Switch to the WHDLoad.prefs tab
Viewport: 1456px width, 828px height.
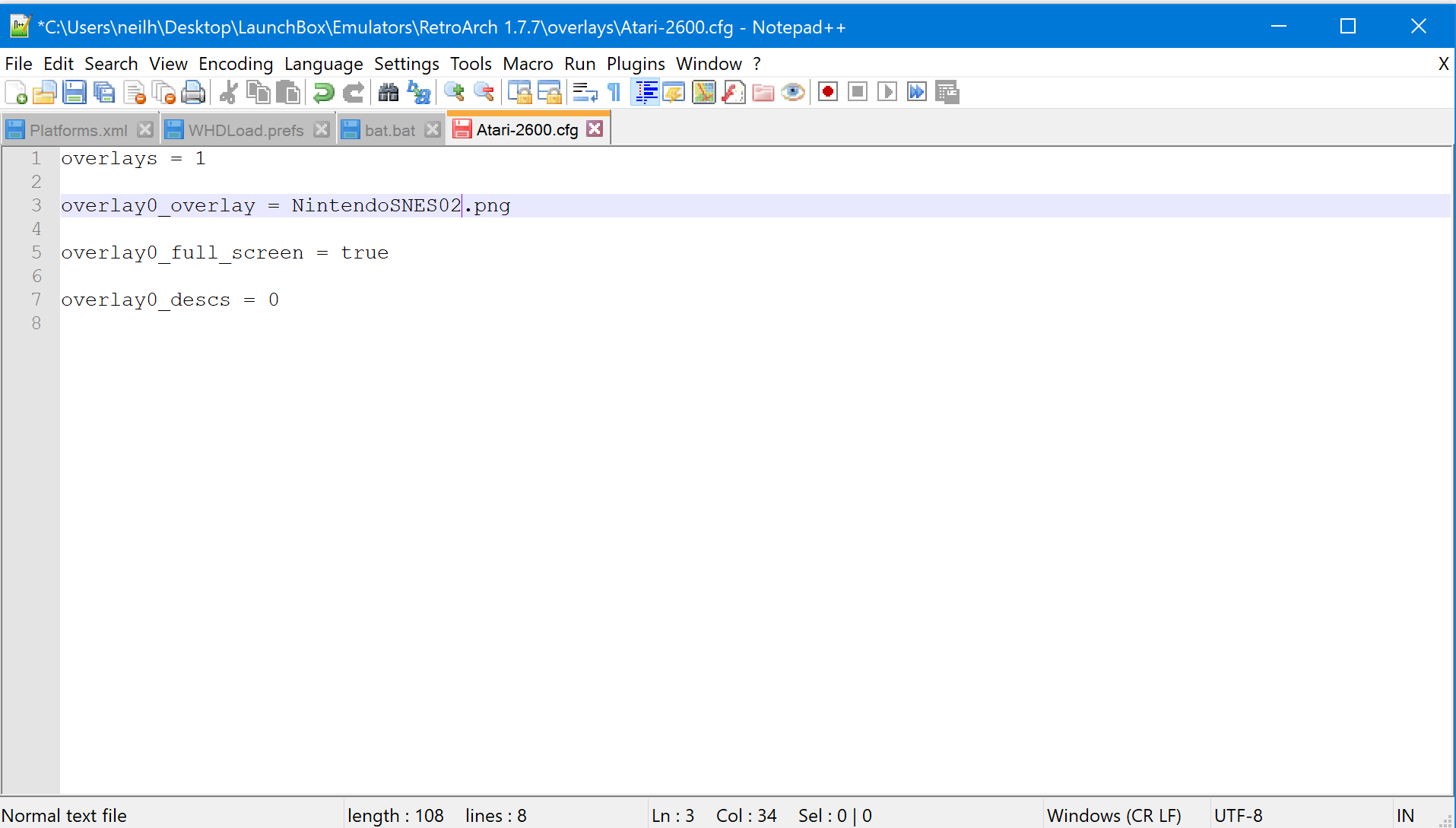coord(246,130)
